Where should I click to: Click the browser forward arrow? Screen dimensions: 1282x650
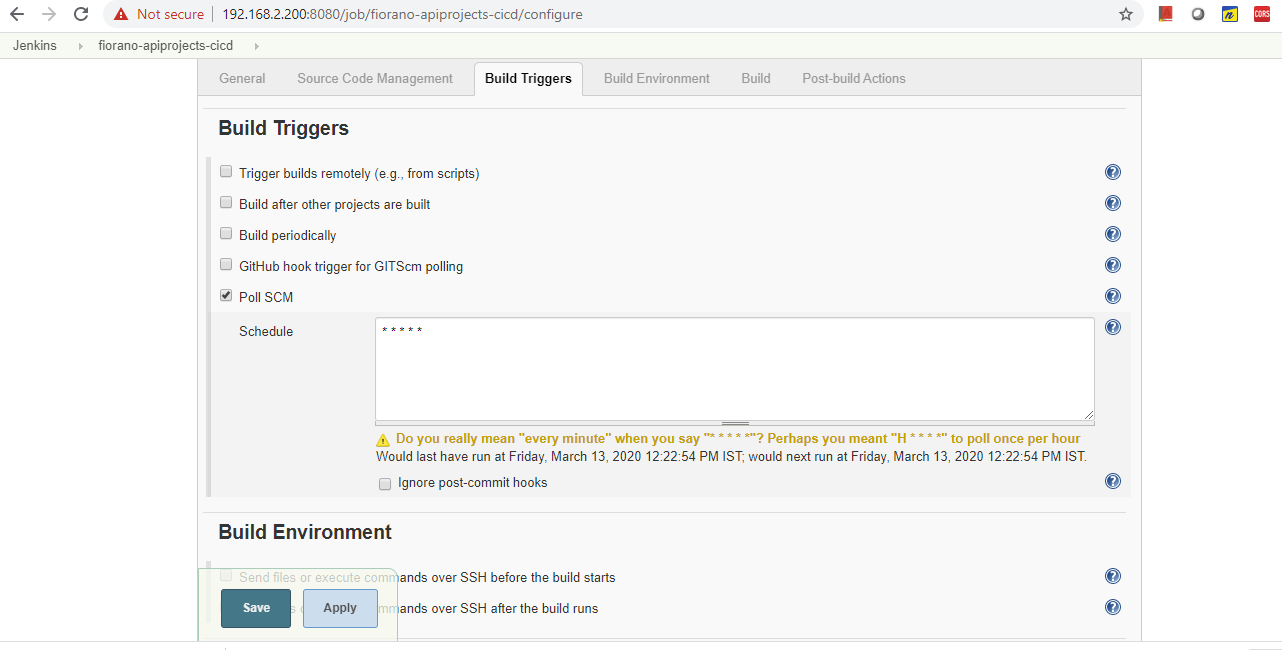click(x=49, y=14)
